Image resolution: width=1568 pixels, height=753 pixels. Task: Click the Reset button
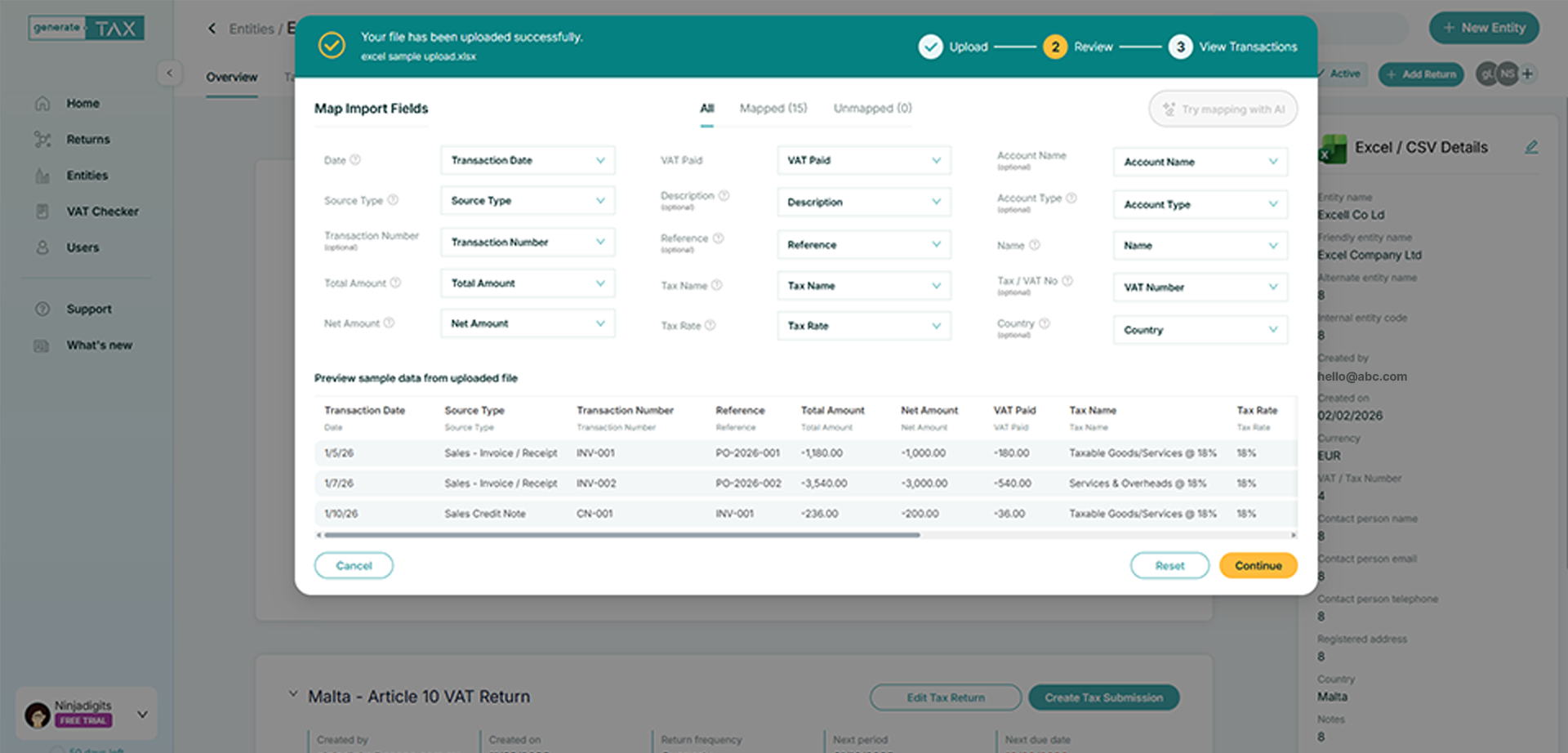tap(1169, 566)
